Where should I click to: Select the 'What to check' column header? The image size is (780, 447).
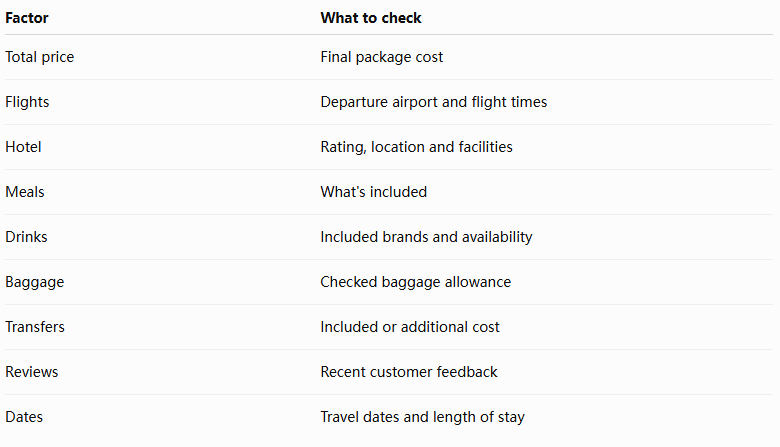click(371, 18)
